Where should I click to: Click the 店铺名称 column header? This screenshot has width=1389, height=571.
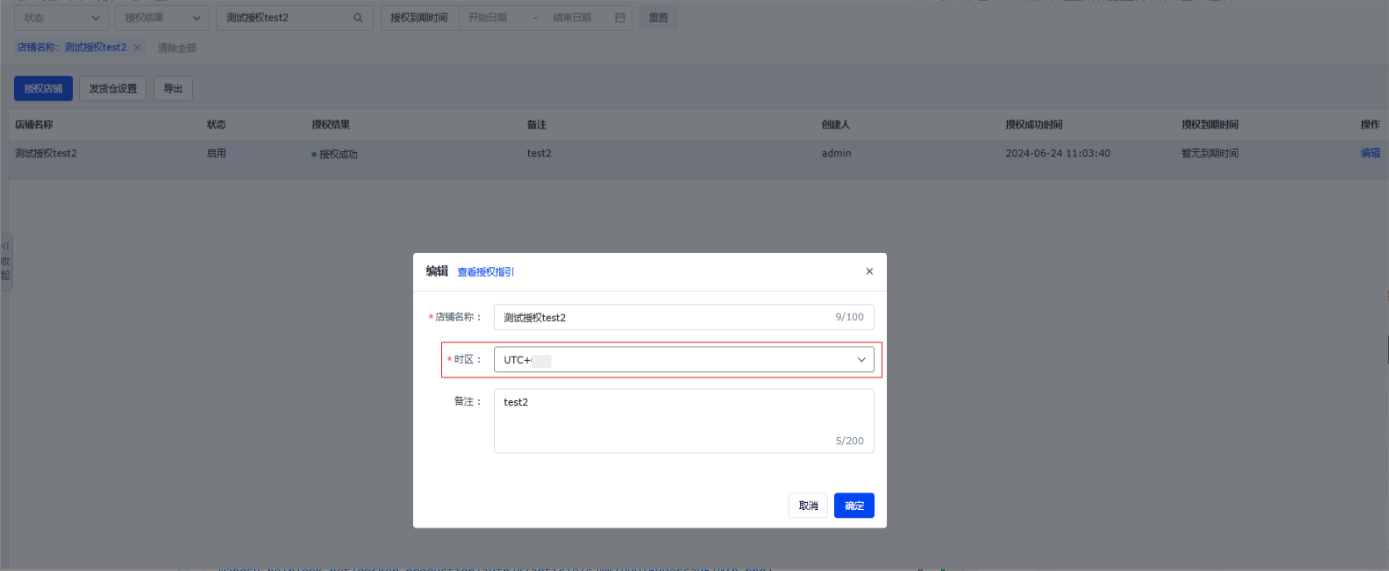(x=34, y=124)
